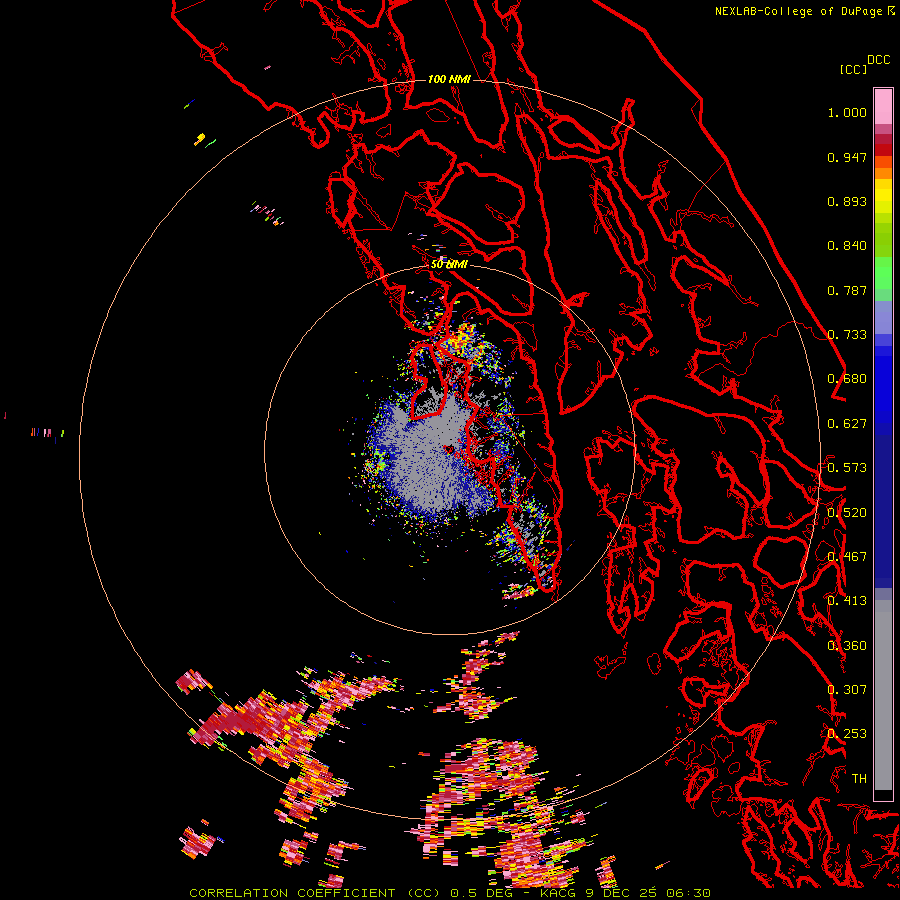Screen dimensions: 900x900
Task: Click the TH threshold label
Action: coord(859,779)
